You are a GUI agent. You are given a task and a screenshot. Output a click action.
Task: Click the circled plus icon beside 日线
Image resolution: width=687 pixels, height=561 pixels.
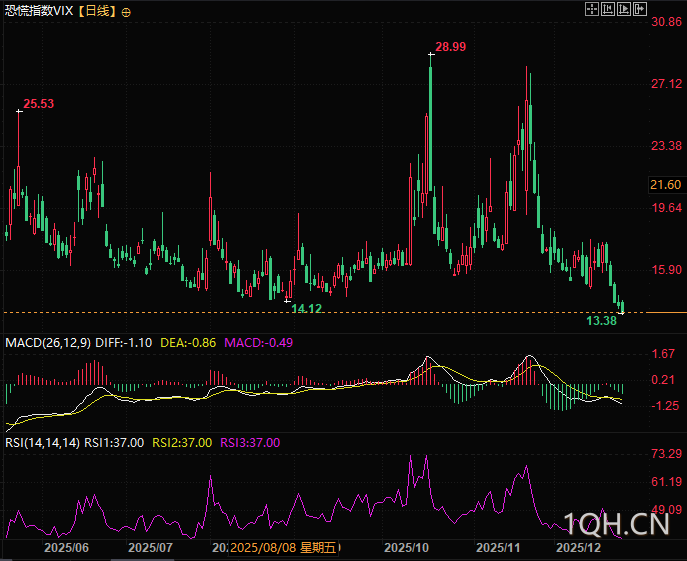[x=126, y=12]
